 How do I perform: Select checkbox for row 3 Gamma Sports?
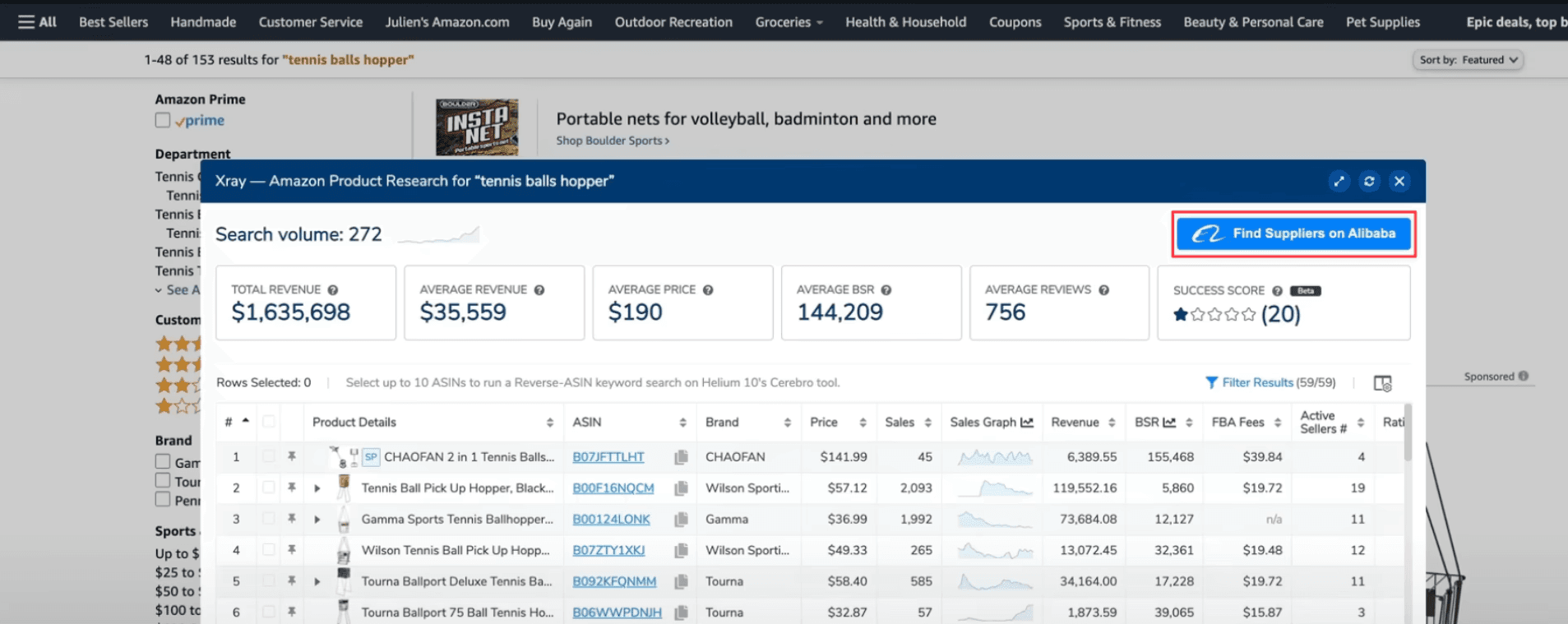click(x=269, y=519)
